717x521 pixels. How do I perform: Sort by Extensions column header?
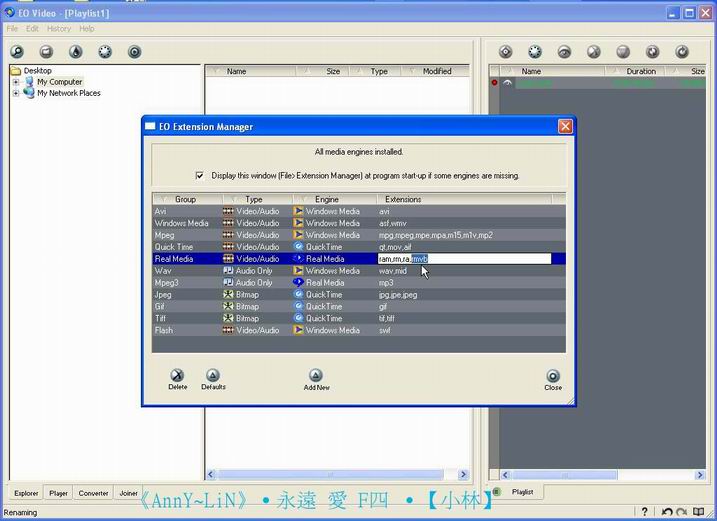click(x=465, y=199)
